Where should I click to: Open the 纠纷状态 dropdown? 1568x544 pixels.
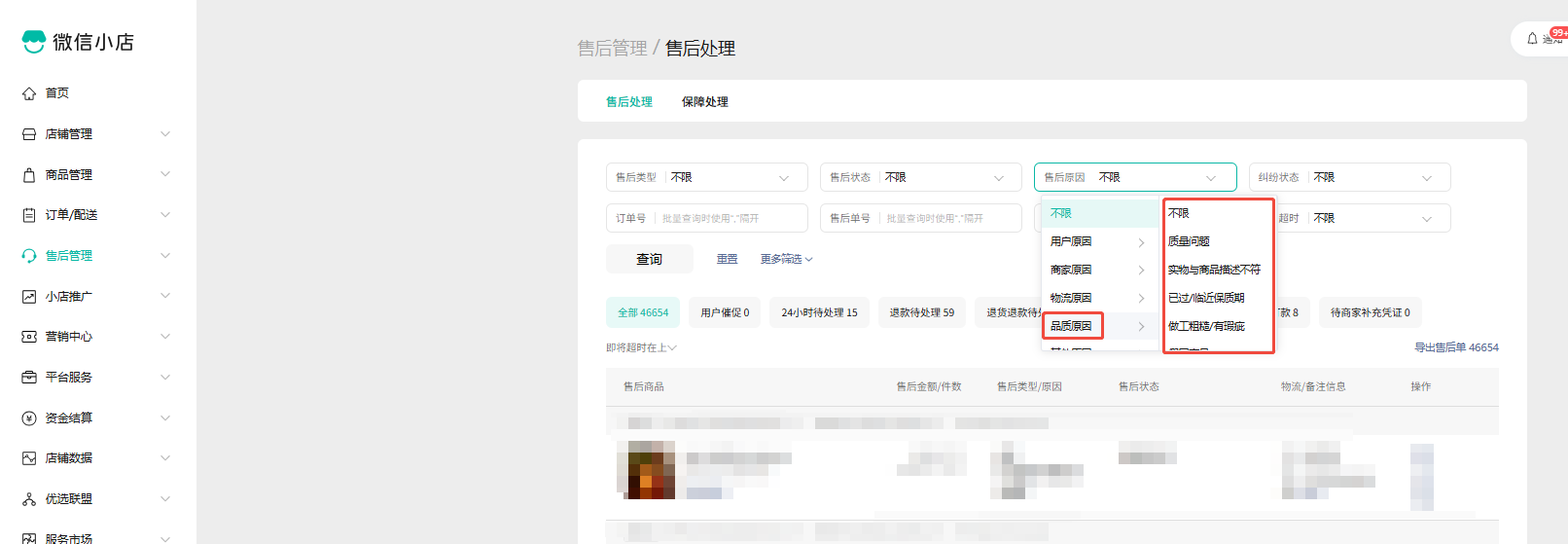[1348, 177]
